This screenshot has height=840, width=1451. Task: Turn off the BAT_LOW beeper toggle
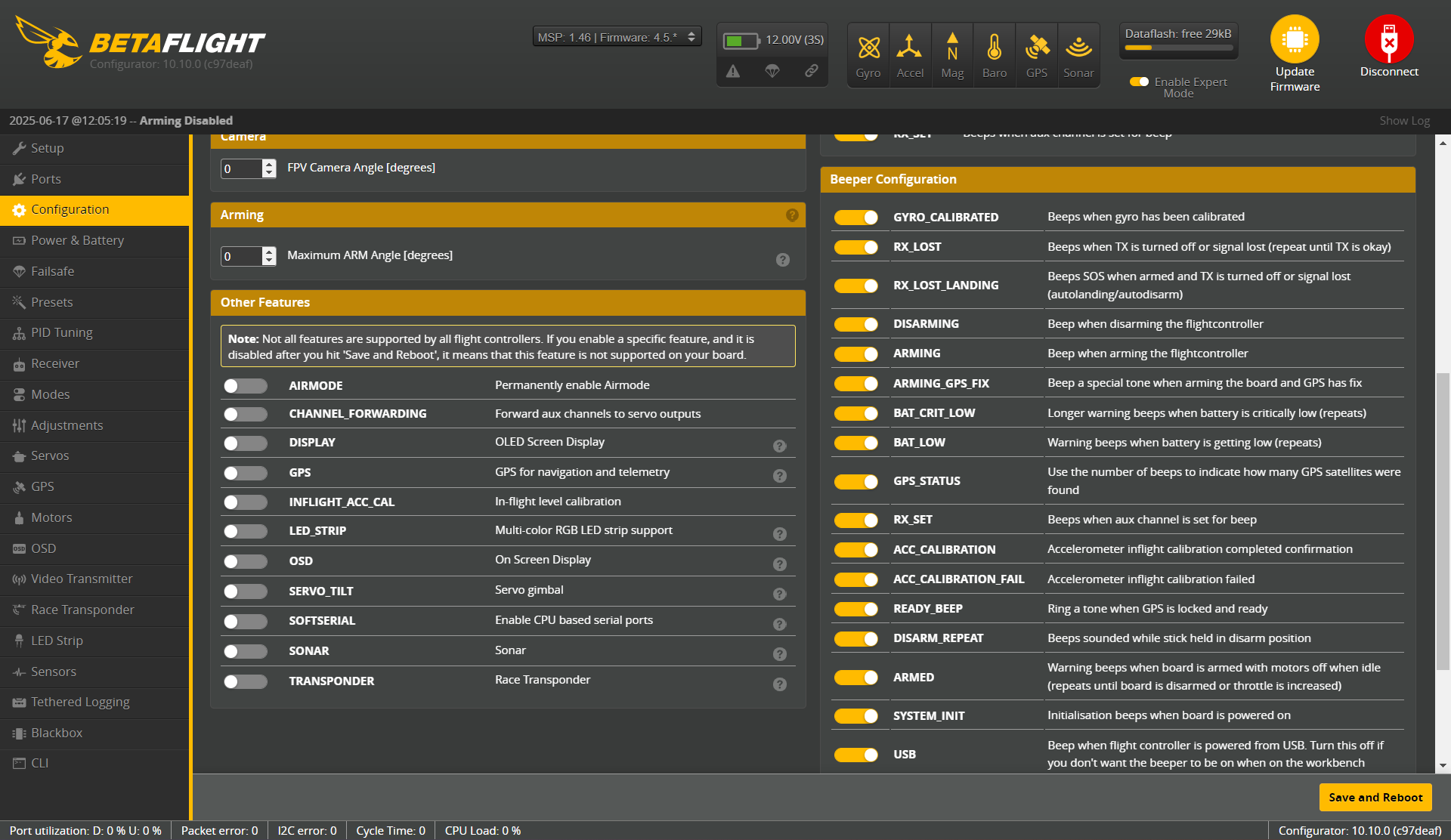[856, 443]
